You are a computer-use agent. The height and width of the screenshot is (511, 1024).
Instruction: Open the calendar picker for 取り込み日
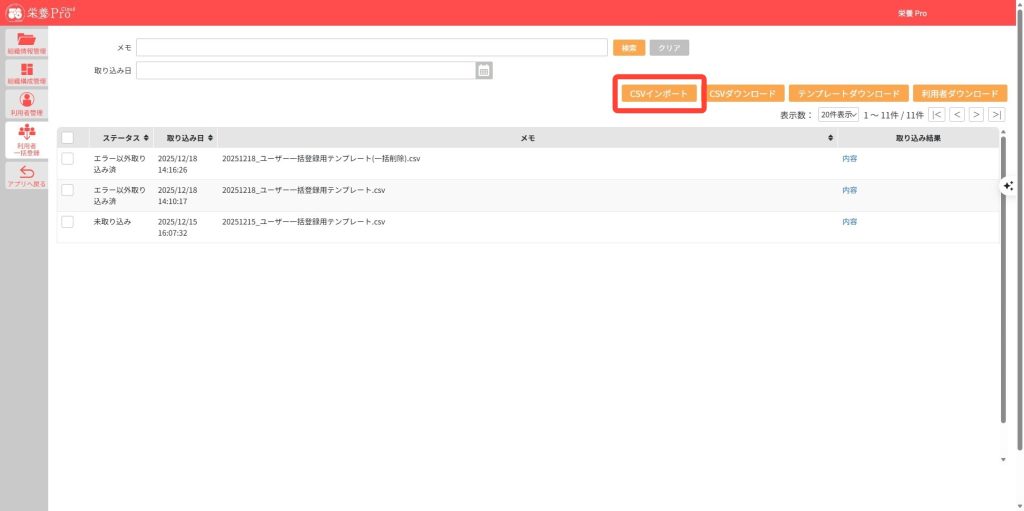pos(484,70)
